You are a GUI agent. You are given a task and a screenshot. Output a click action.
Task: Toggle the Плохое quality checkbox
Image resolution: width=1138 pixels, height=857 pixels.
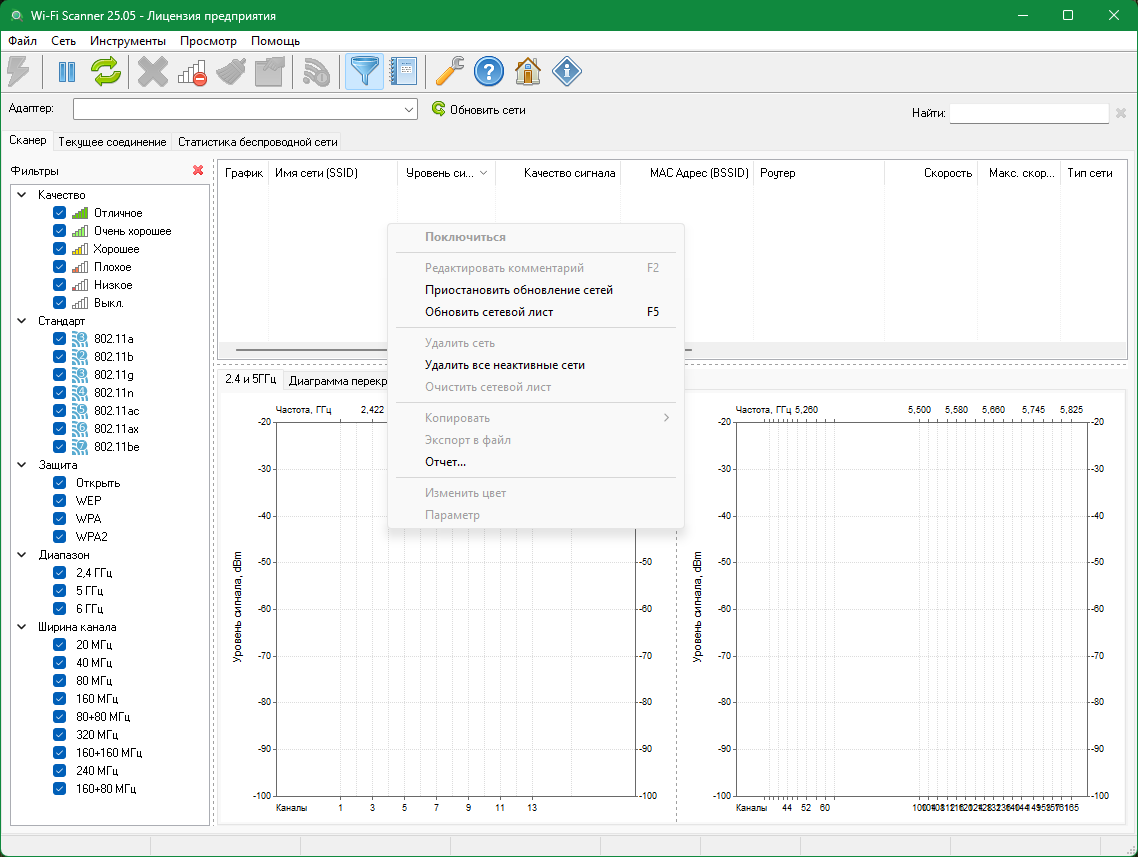[x=60, y=267]
